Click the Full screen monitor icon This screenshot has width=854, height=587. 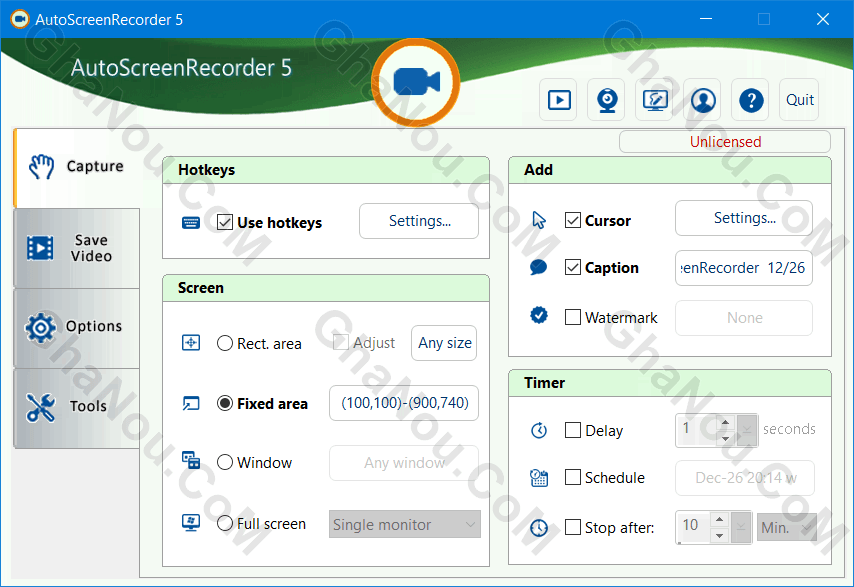[191, 523]
